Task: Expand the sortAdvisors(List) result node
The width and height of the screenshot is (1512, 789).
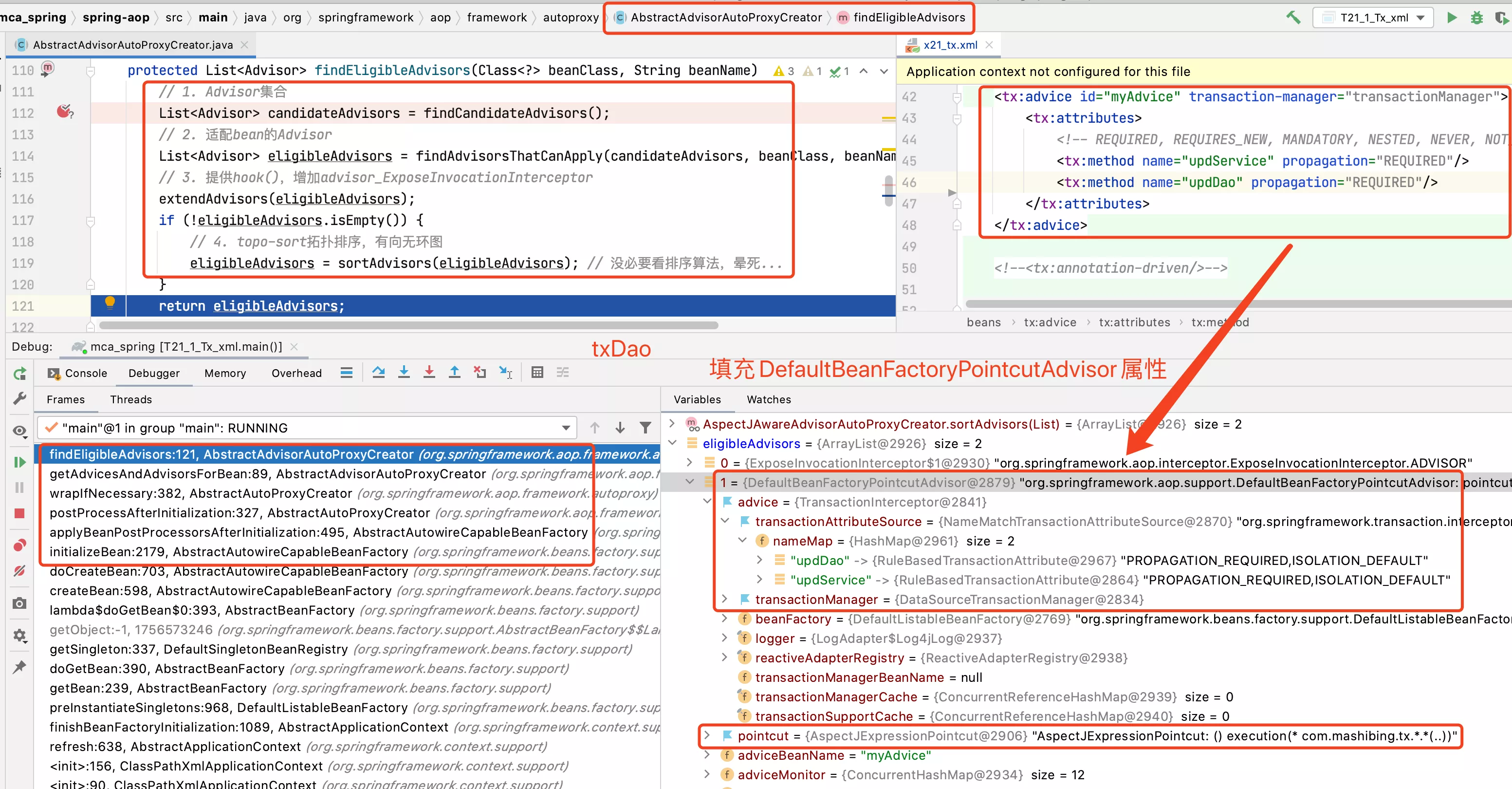Action: (673, 423)
